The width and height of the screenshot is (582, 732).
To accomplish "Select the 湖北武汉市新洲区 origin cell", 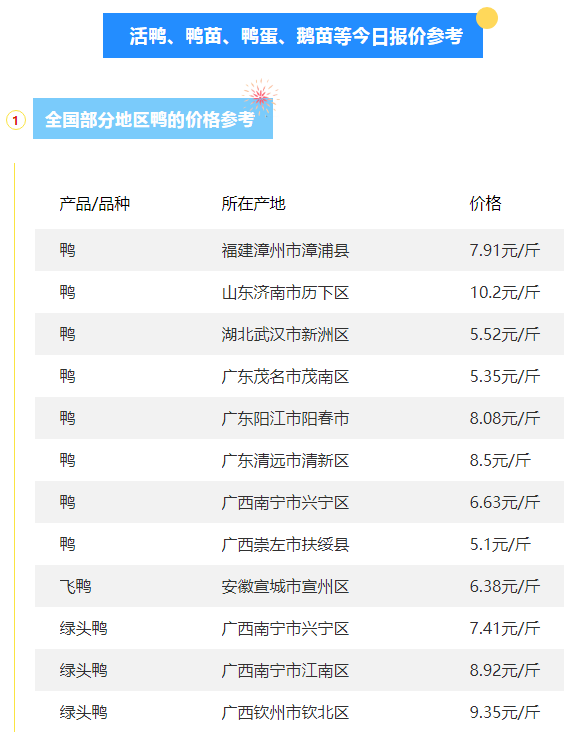I will 285,335.
